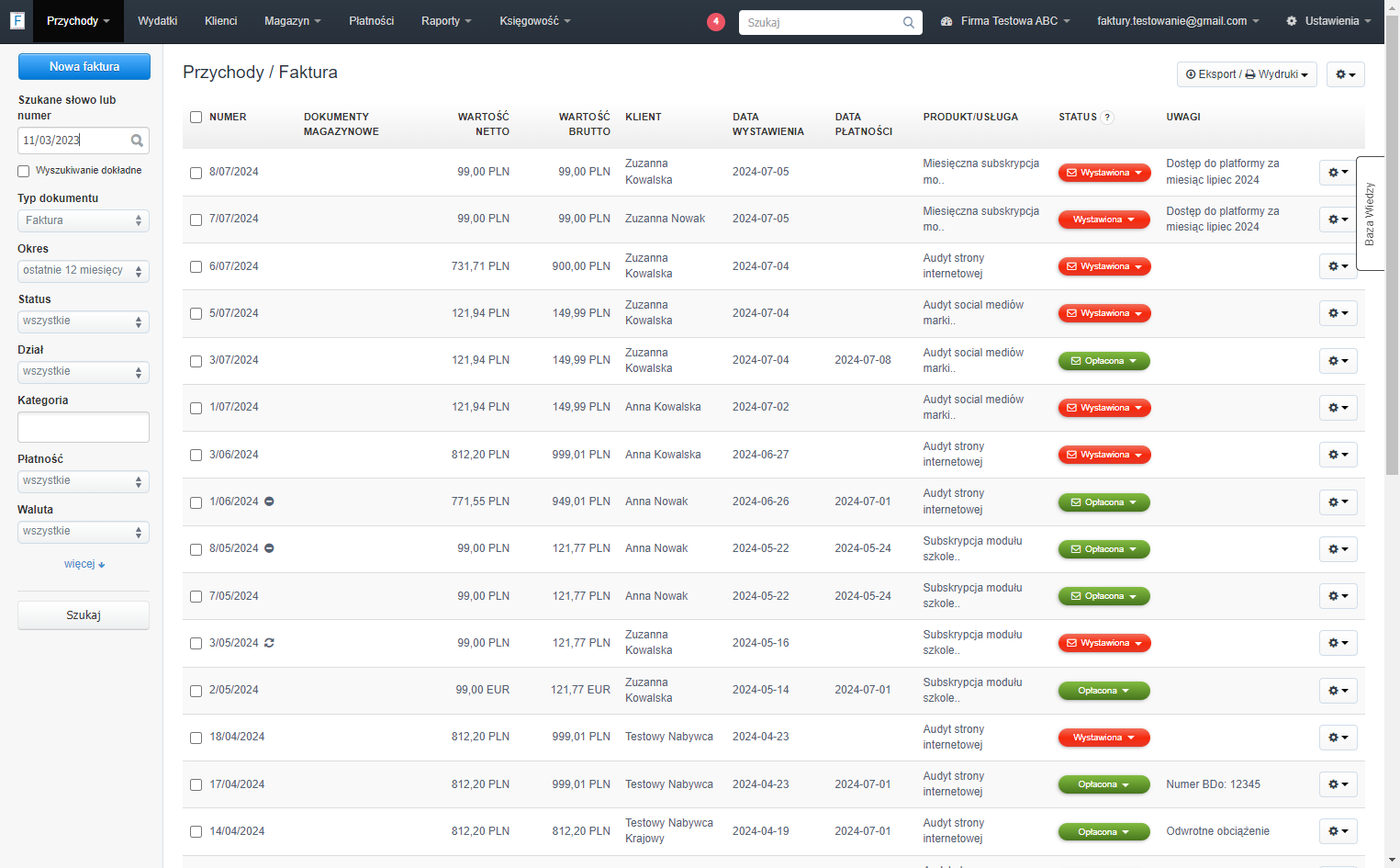
Task: Open the Status filter dropdown
Action: coord(84,321)
